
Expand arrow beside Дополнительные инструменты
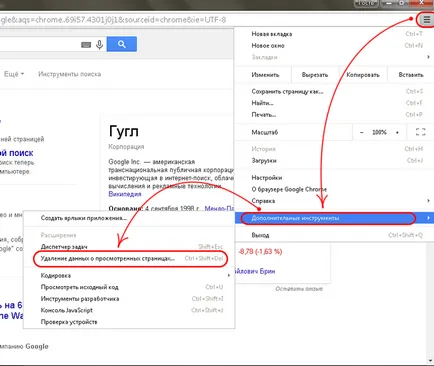coord(428,218)
